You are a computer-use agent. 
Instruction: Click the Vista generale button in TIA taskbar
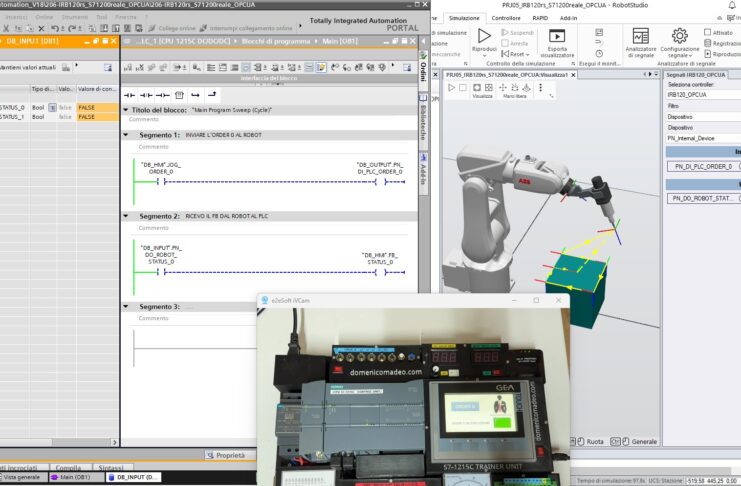point(23,477)
